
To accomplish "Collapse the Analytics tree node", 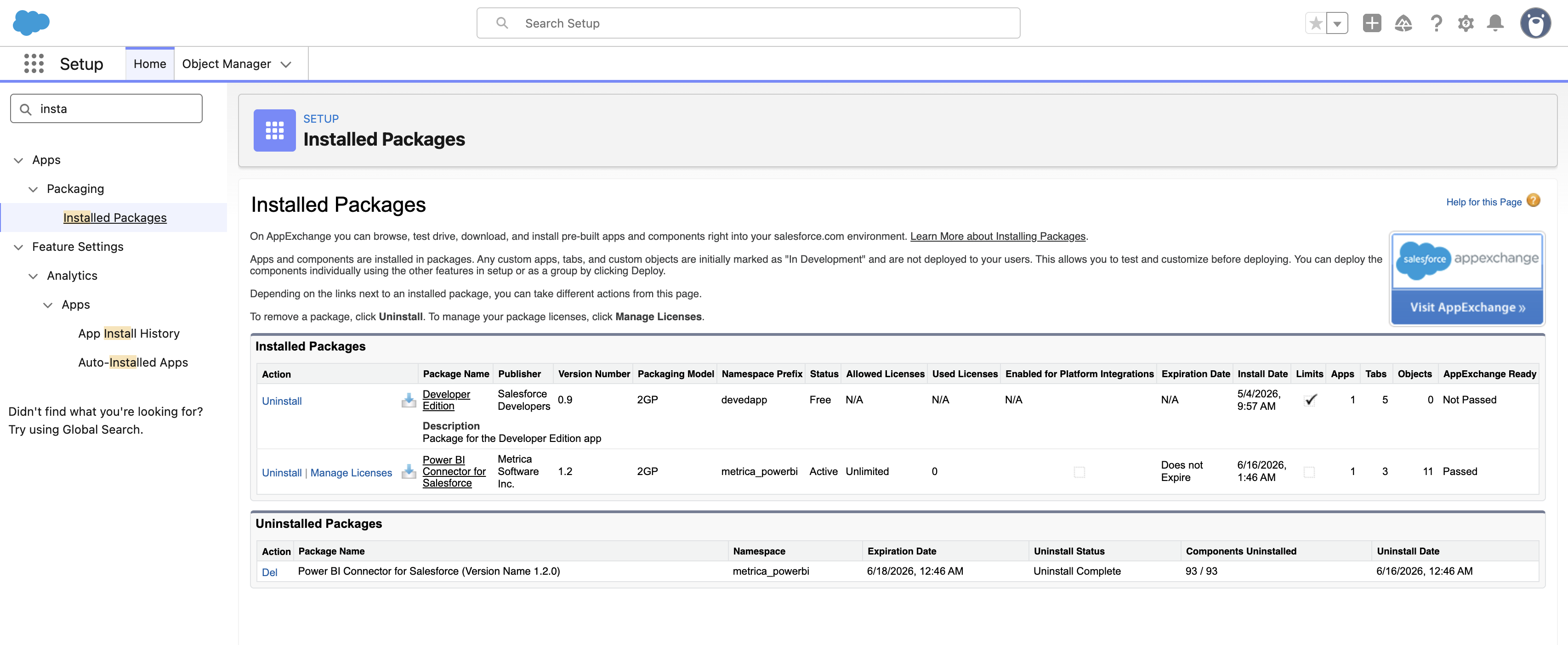I will [33, 276].
